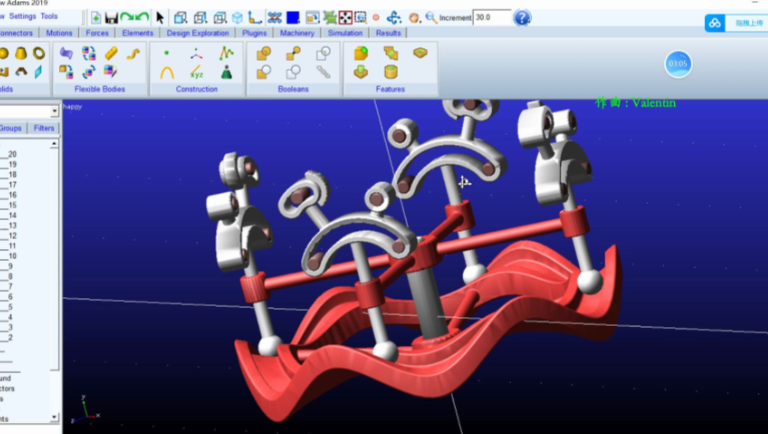The image size is (768, 434).
Task: Open the dropdown above the Groups tab
Action: pos(55,111)
